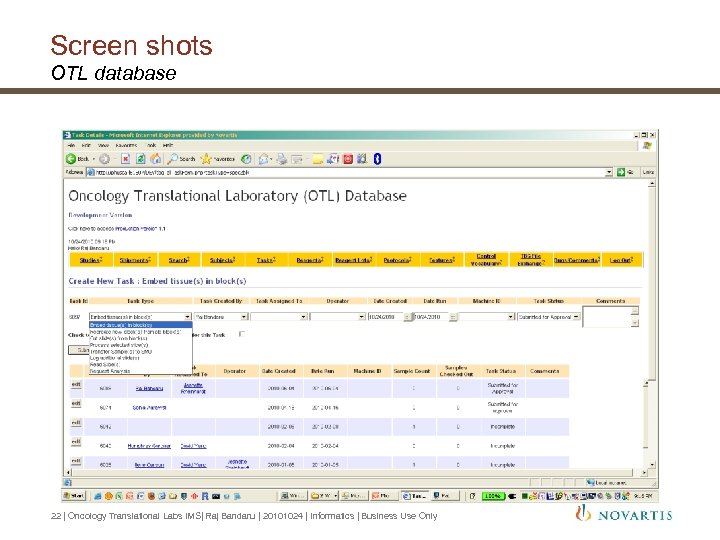Screen dimensions: 720x540
Task: Open the calendar picker next to Date Run
Action: pyautogui.click(x=453, y=317)
